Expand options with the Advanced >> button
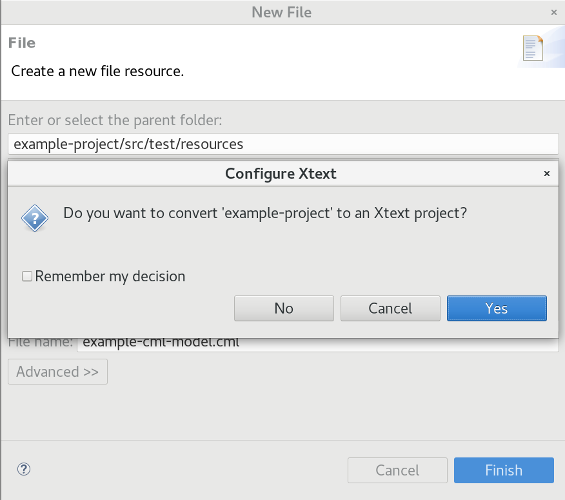The height and width of the screenshot is (500, 565). (x=58, y=372)
